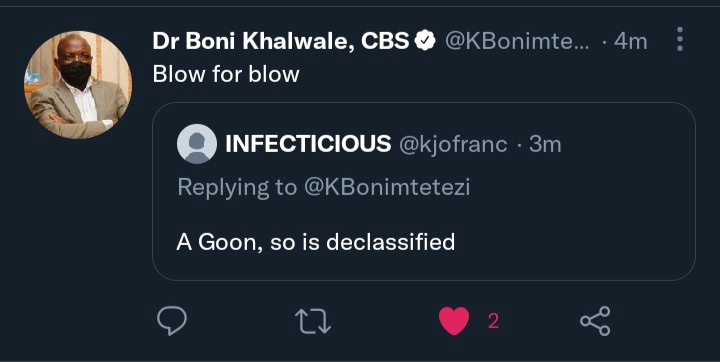
Task: Click INFECTICIOUS account name
Action: pos(308,144)
